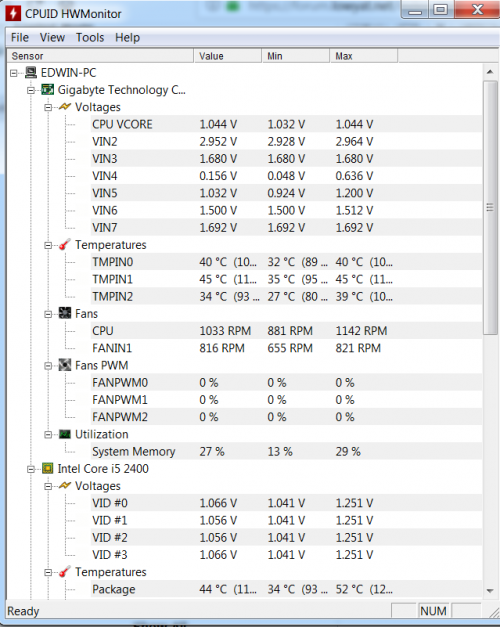Collapse the Intel Core i5 2400 node
Screen dimensions: 500x627
click(x=31, y=469)
